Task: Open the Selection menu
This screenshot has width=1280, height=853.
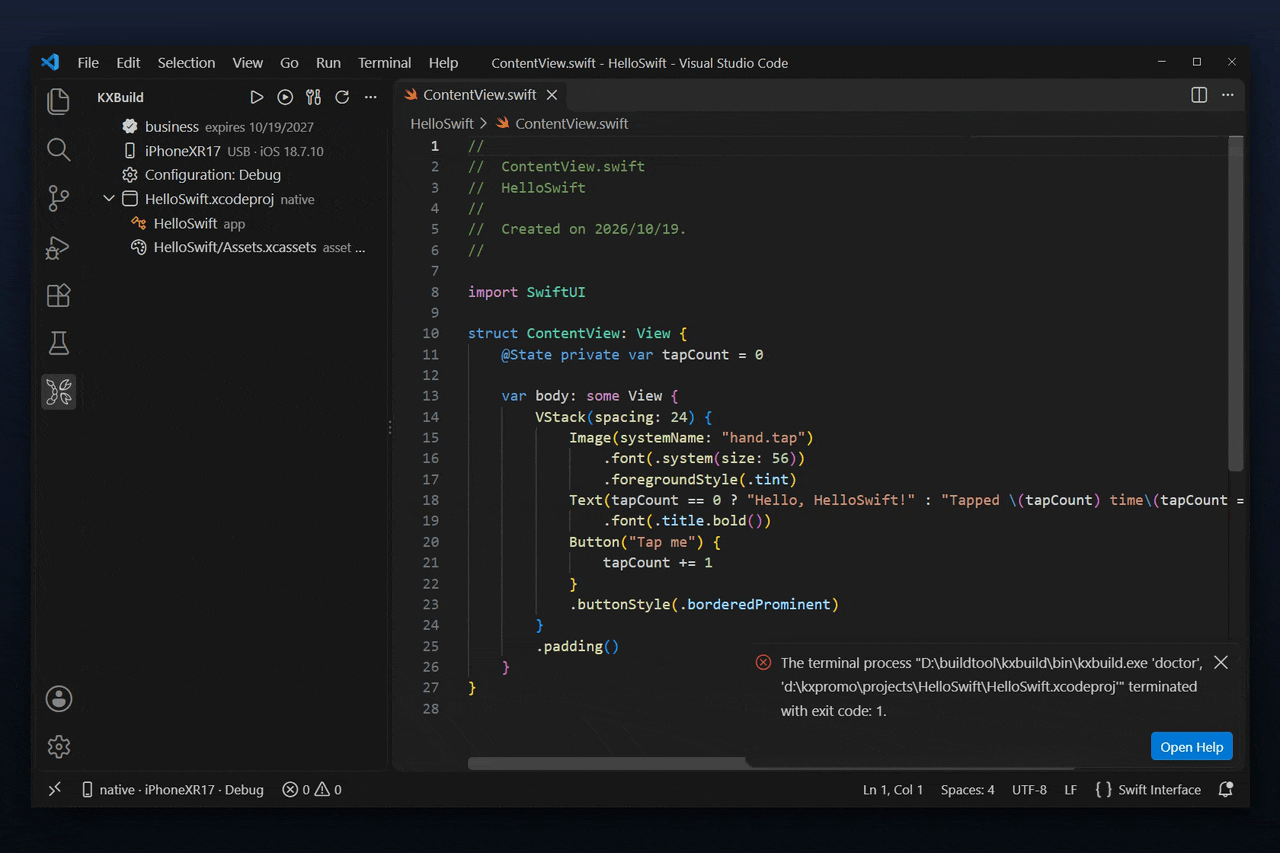Action: pos(186,62)
